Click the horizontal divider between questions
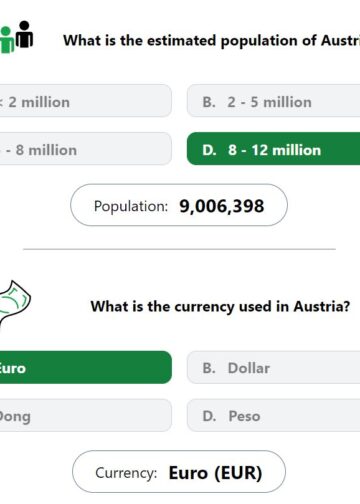 pos(179,249)
